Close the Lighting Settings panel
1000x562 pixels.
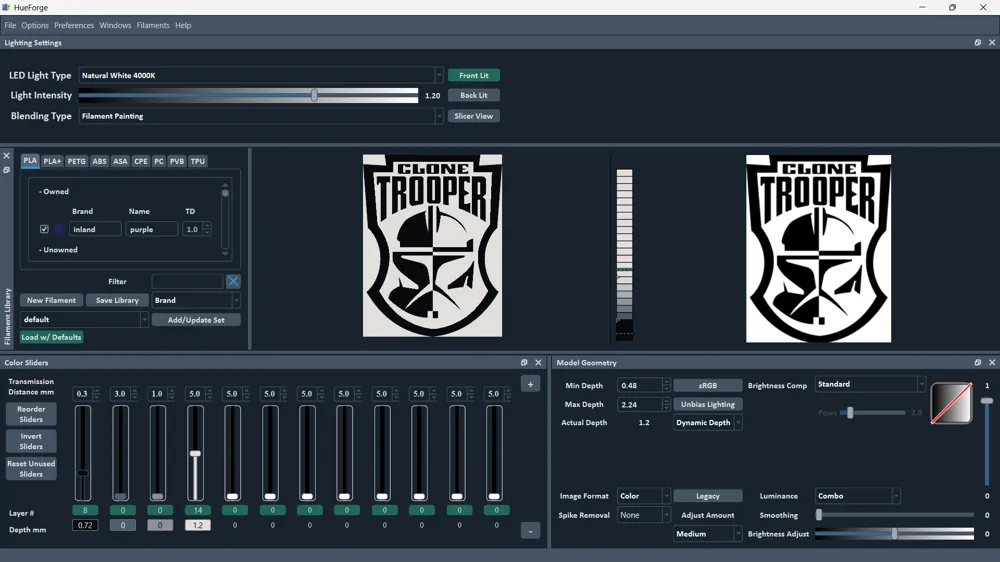click(992, 43)
